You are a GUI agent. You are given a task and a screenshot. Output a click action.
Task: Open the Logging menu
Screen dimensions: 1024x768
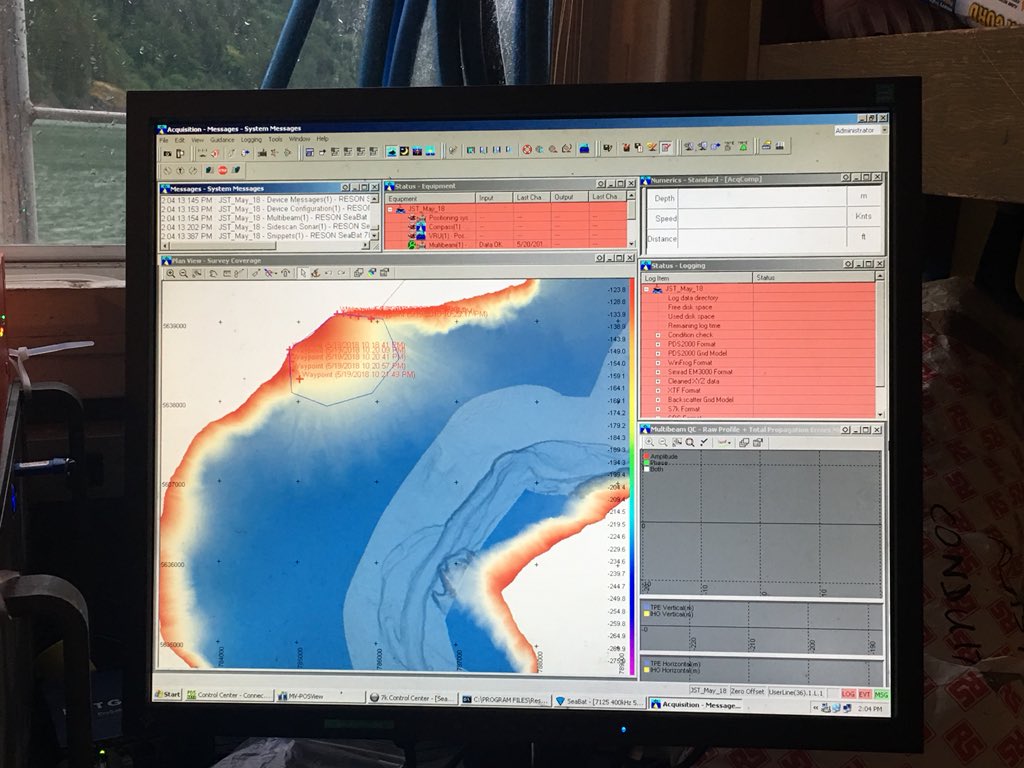pyautogui.click(x=251, y=140)
